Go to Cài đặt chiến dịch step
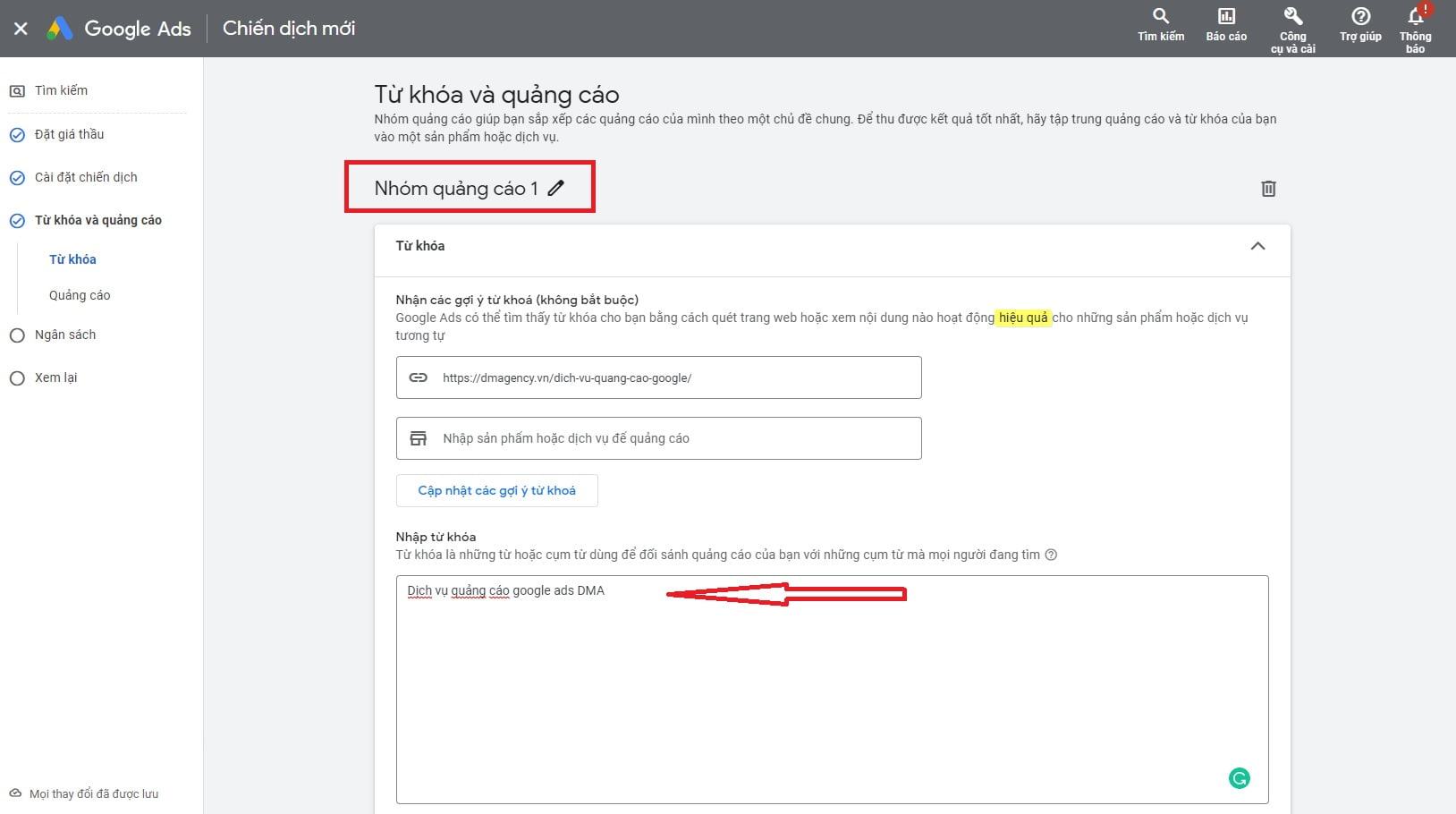 coord(86,177)
